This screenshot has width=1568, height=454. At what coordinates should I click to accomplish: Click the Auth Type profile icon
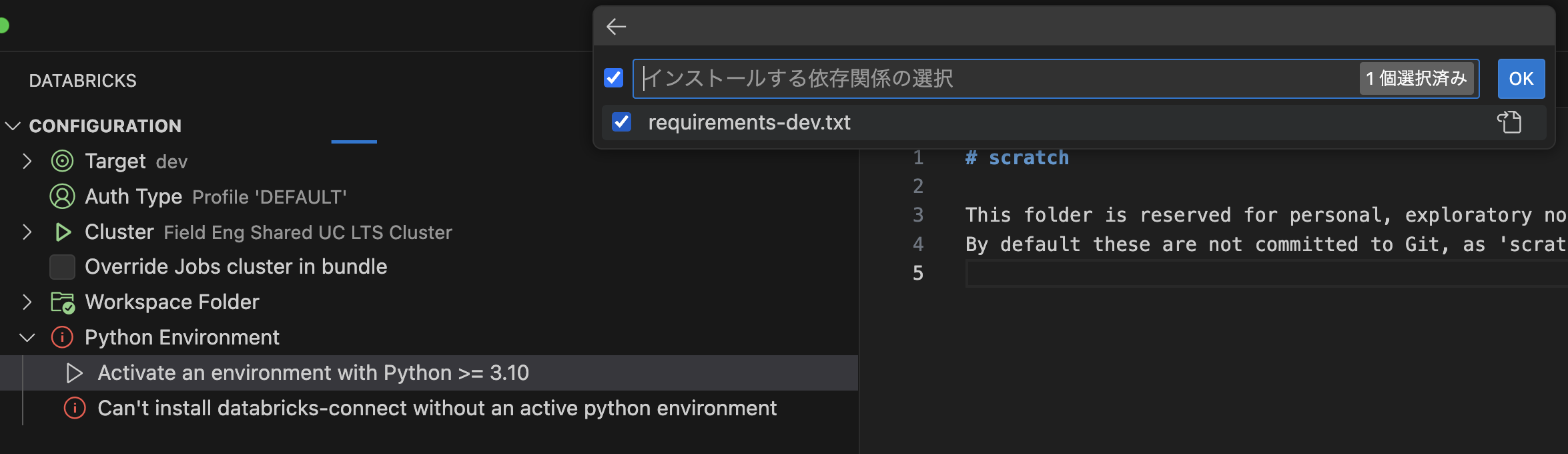[62, 196]
